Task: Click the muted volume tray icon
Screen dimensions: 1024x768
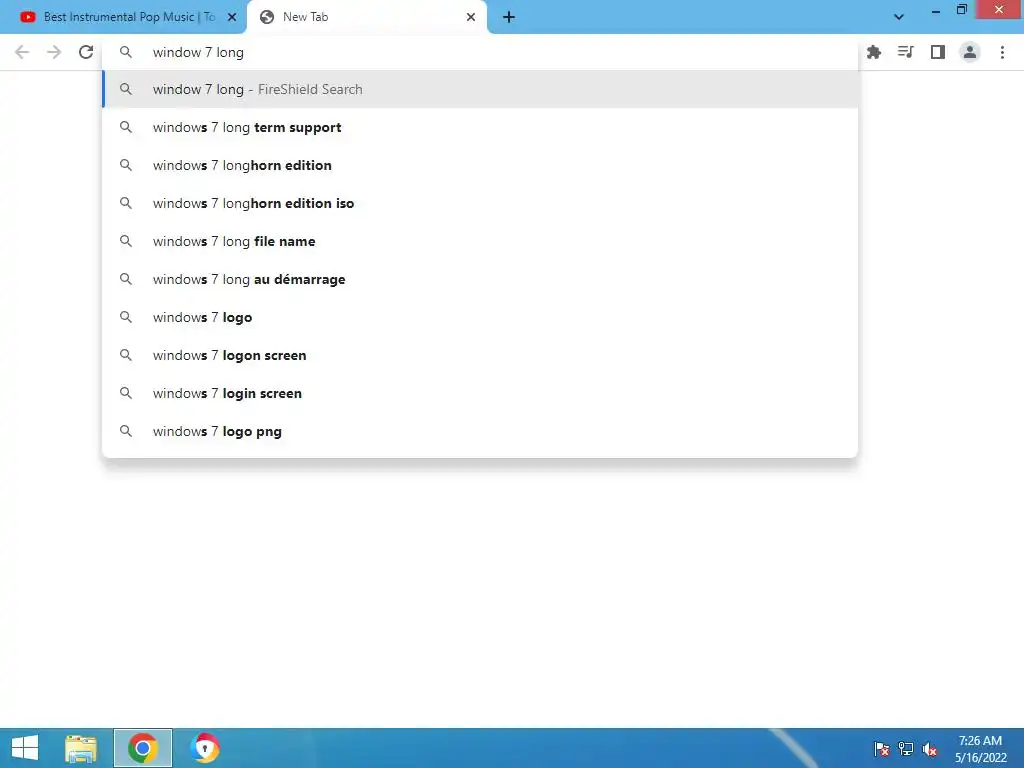Action: point(929,749)
